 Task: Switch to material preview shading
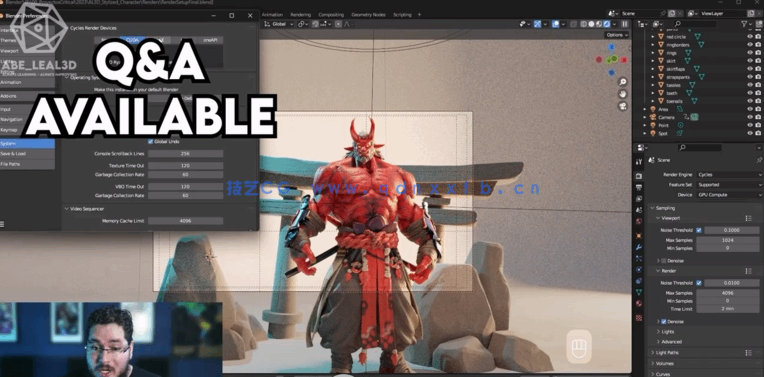click(599, 24)
